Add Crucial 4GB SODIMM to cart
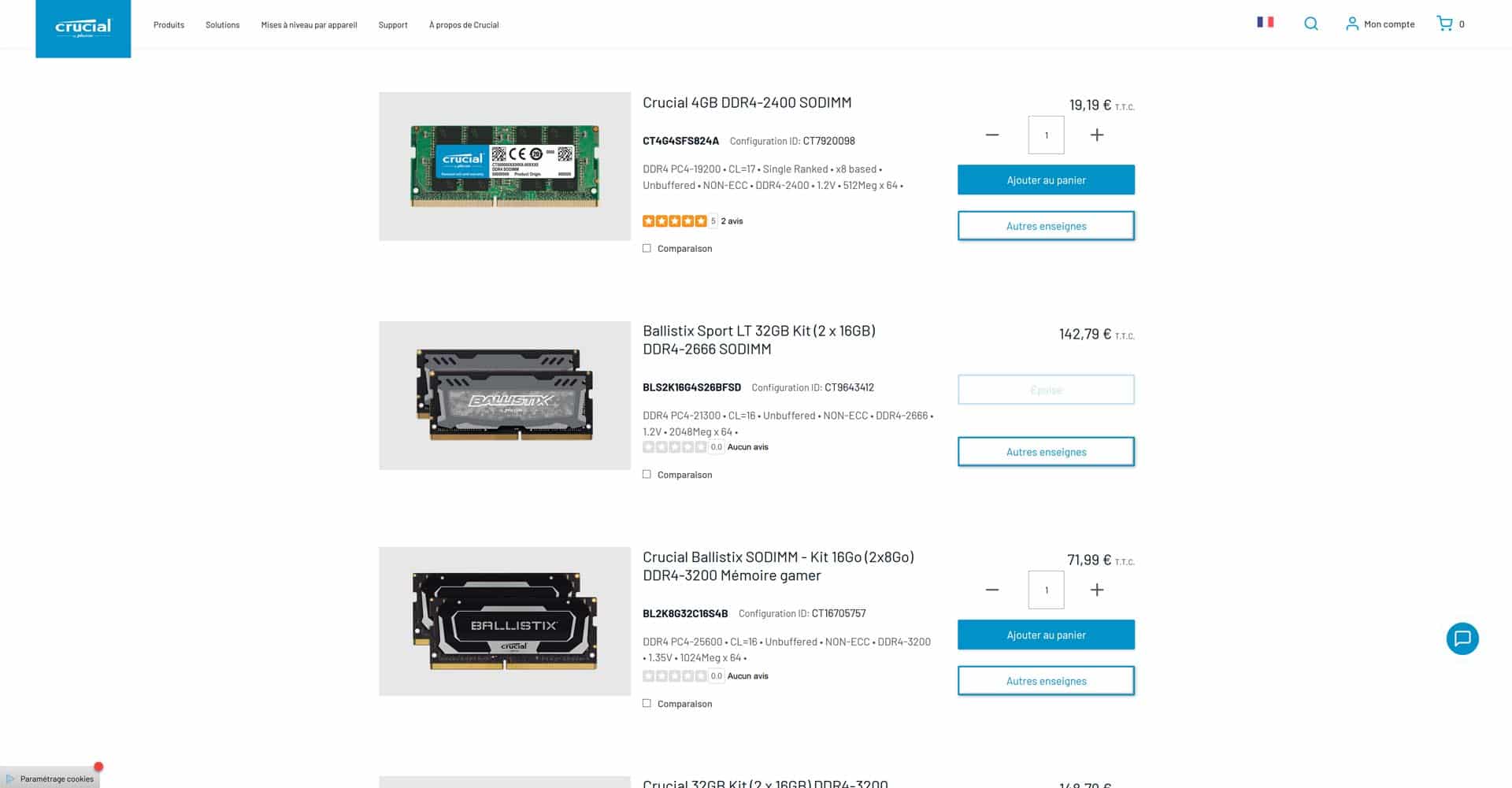1512x788 pixels. coord(1046,180)
